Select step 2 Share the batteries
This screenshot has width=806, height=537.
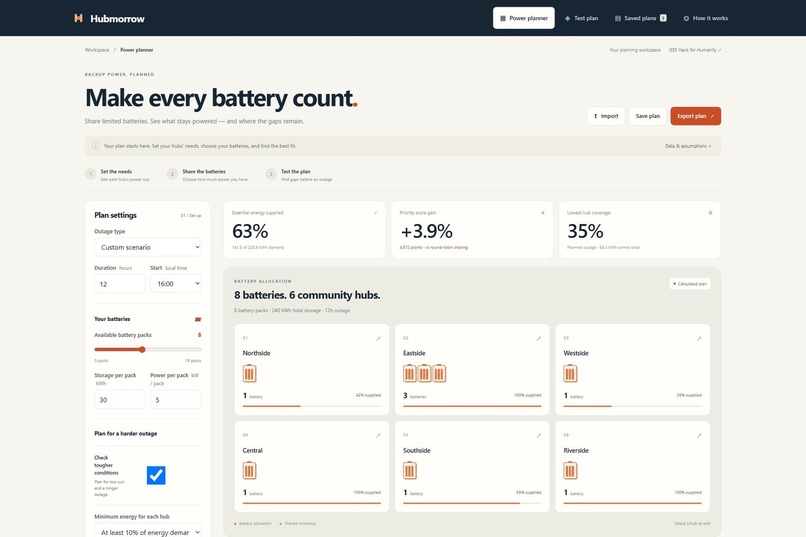[x=207, y=175]
